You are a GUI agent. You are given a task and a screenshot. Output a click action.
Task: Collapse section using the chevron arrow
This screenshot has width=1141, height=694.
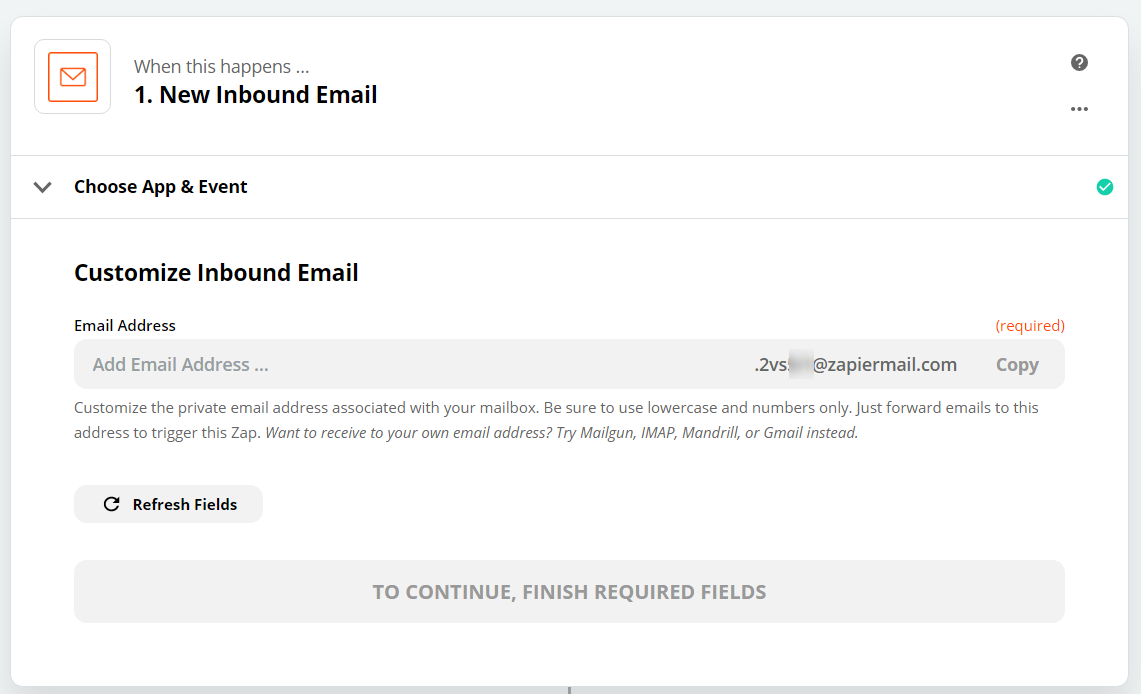(x=43, y=187)
